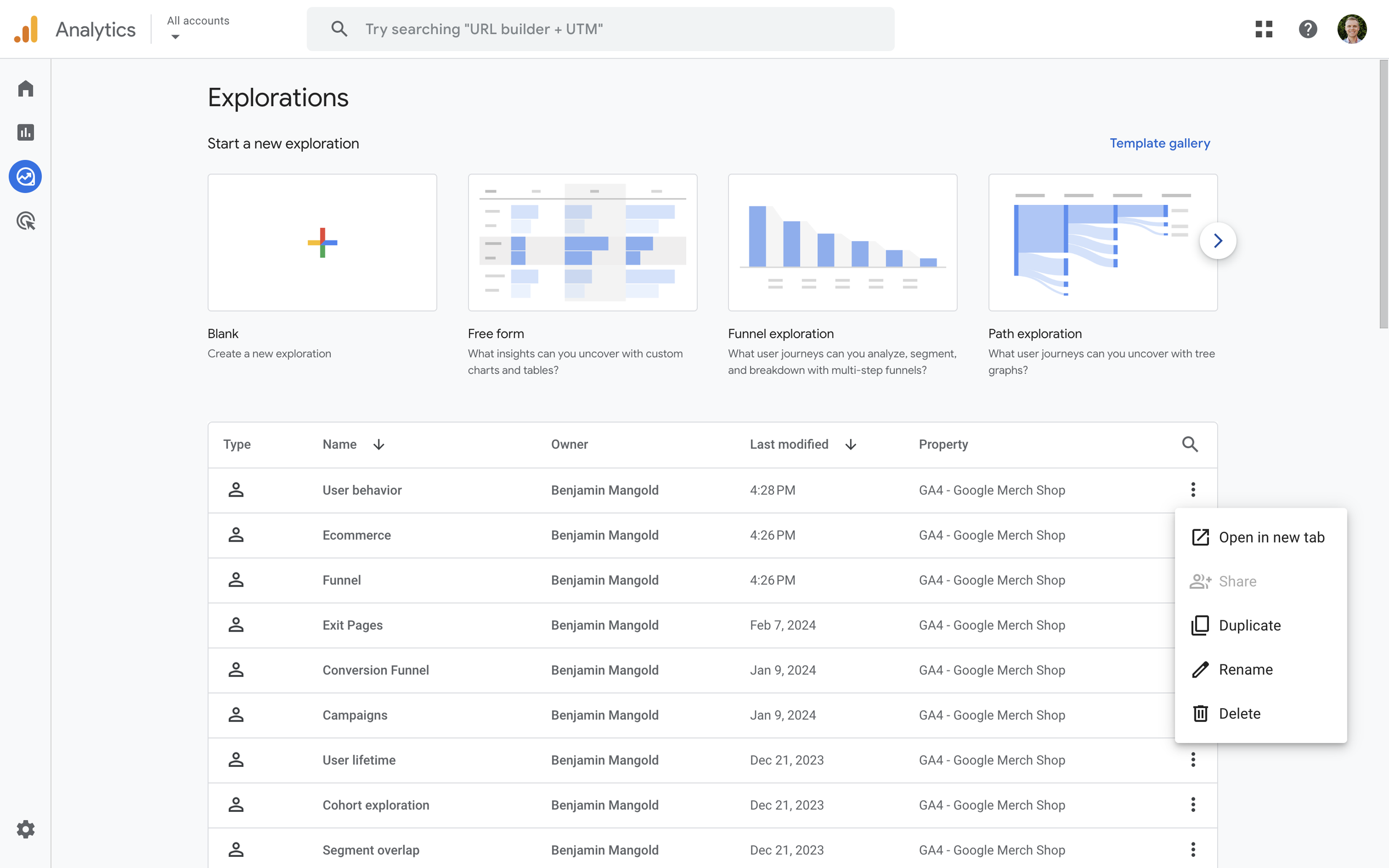Open the options menu for Cohort exploration
Screen dimensions: 1389x868
click(x=1193, y=805)
